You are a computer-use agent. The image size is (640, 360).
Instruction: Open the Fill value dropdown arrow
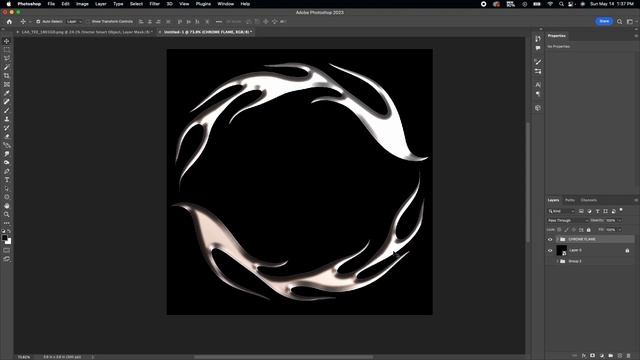tap(620, 230)
